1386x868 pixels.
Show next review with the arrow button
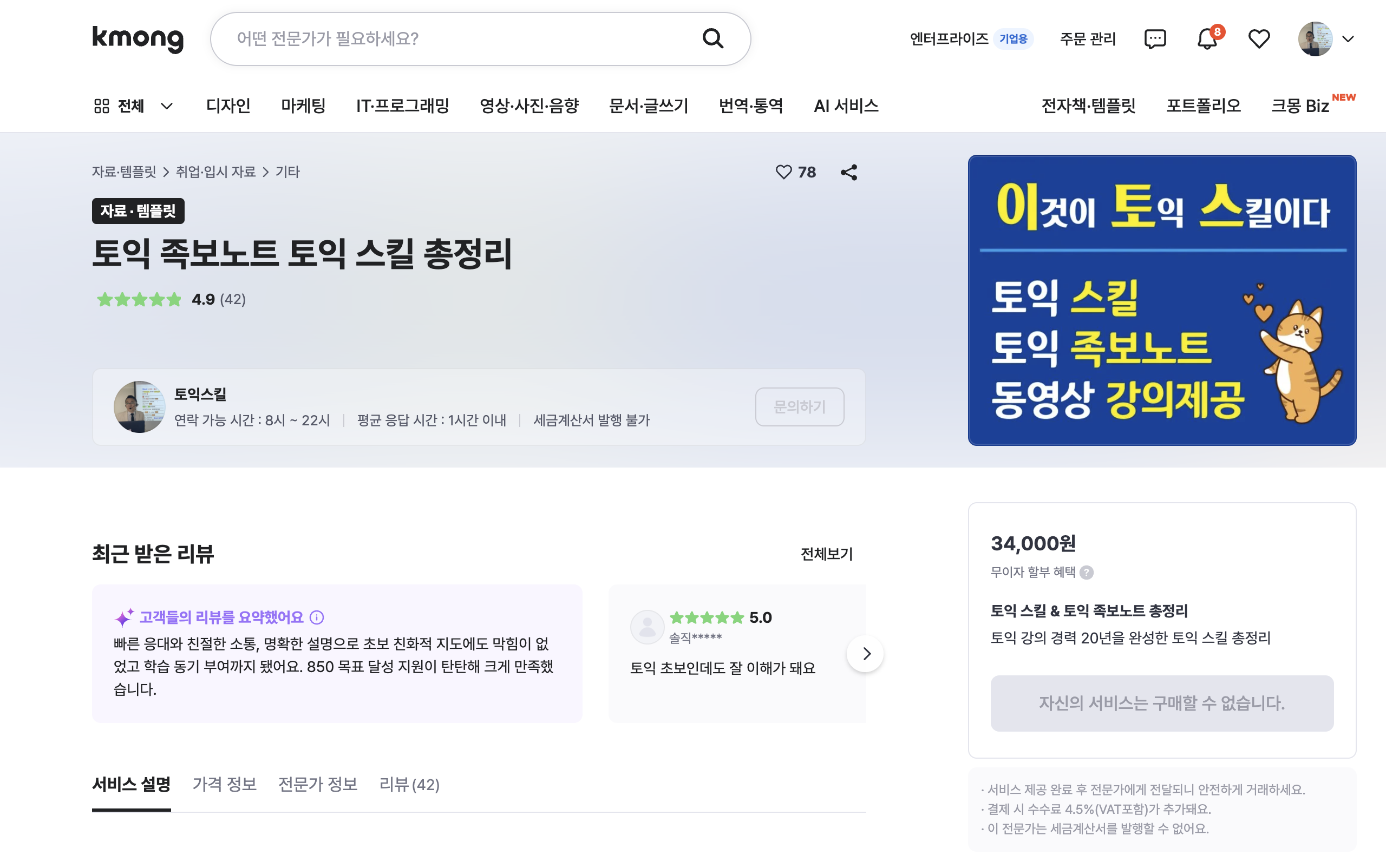(x=866, y=653)
